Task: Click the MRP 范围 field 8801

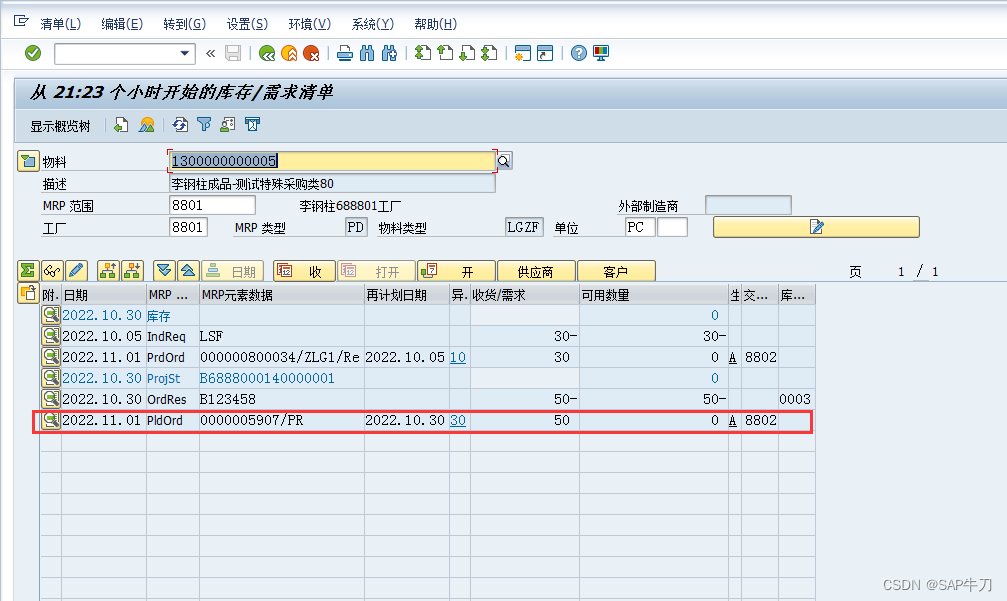Action: tap(212, 205)
